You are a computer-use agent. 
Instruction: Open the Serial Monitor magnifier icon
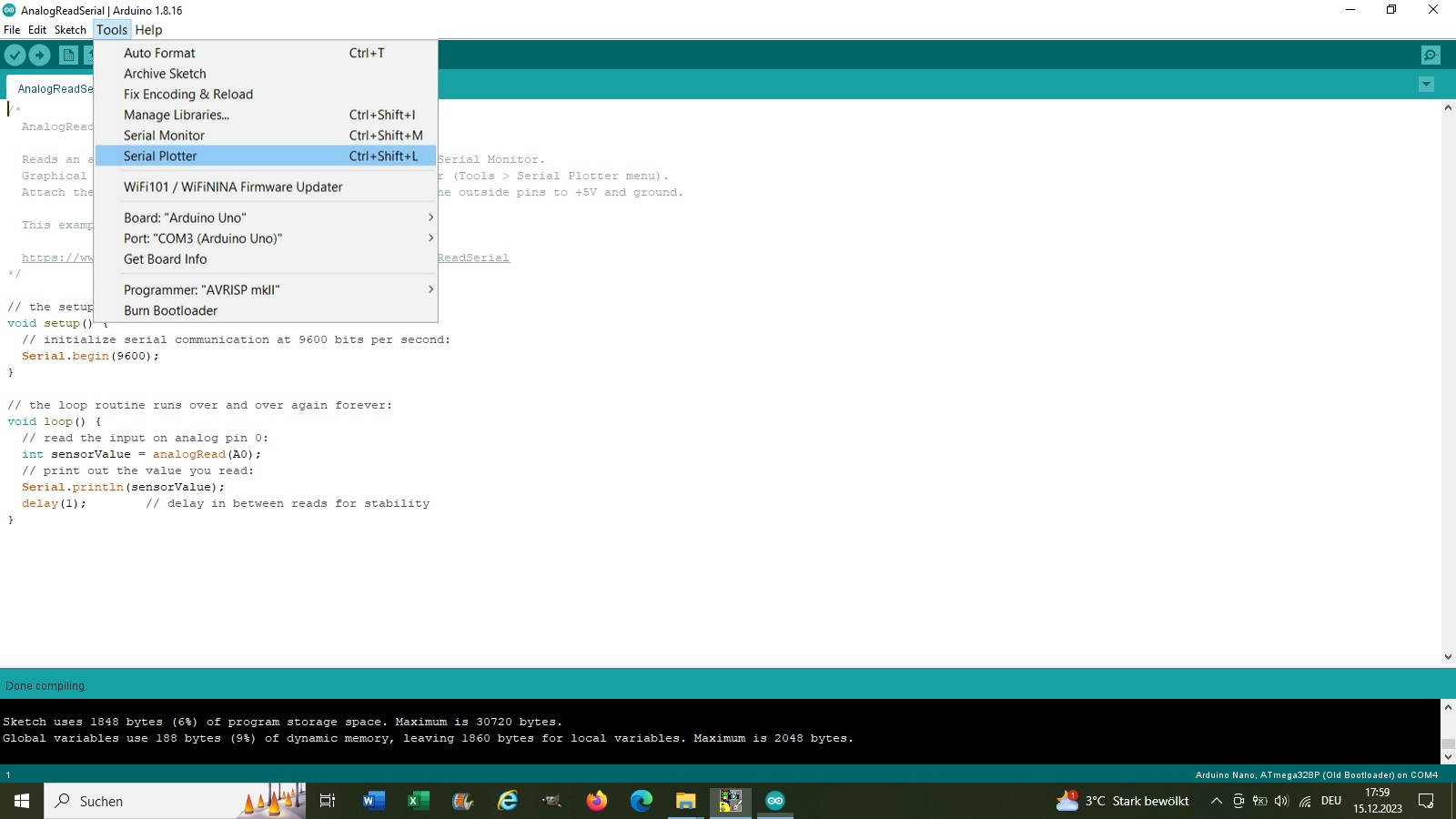coord(1431,55)
